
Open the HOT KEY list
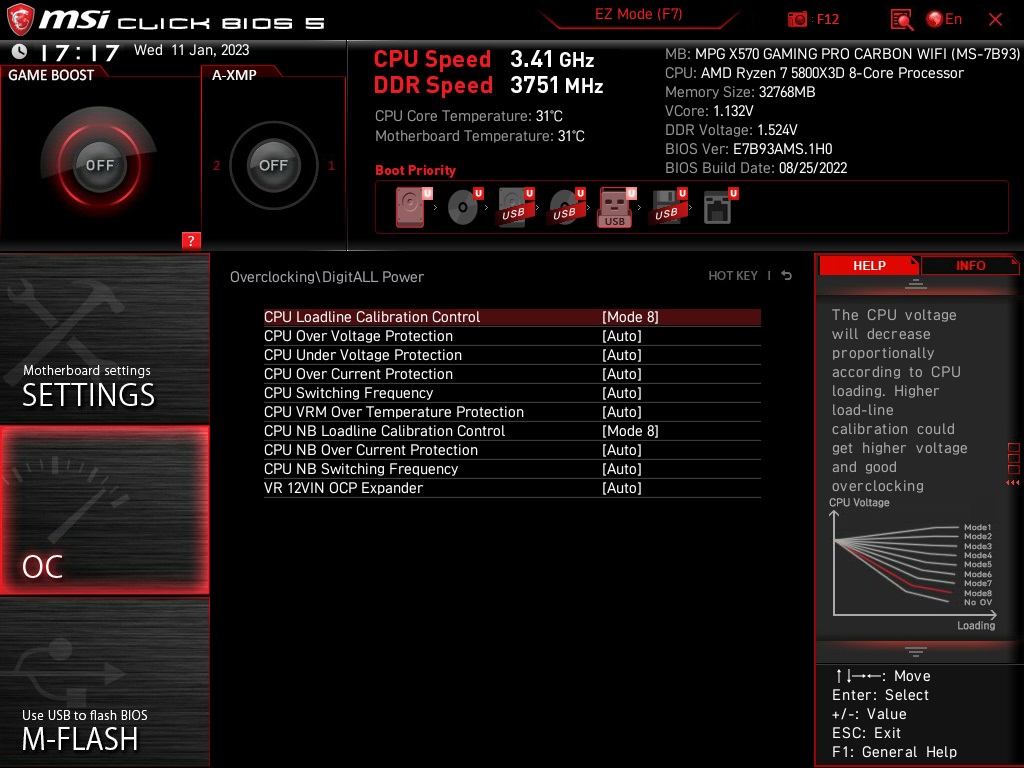point(733,276)
